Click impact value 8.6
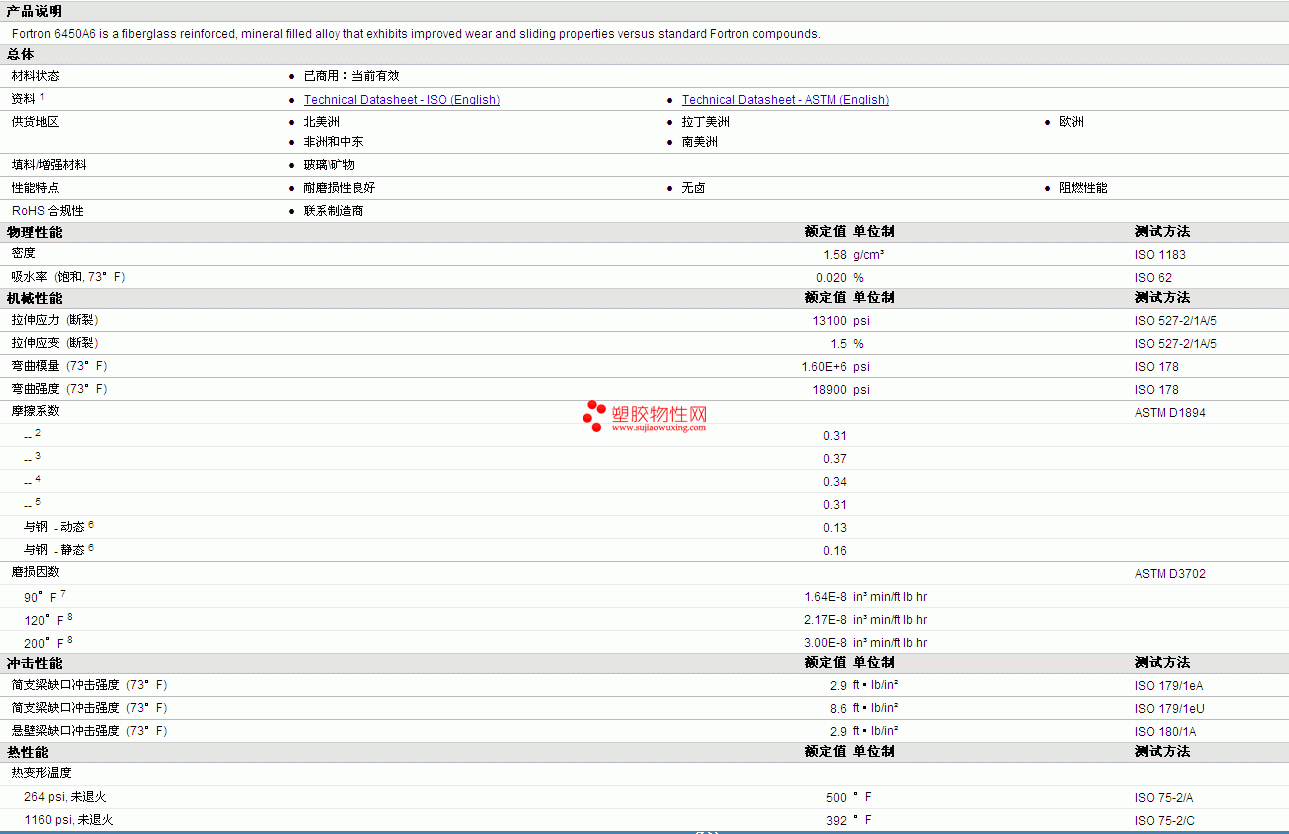Screen dimensions: 1289x834 pyautogui.click(x=838, y=708)
